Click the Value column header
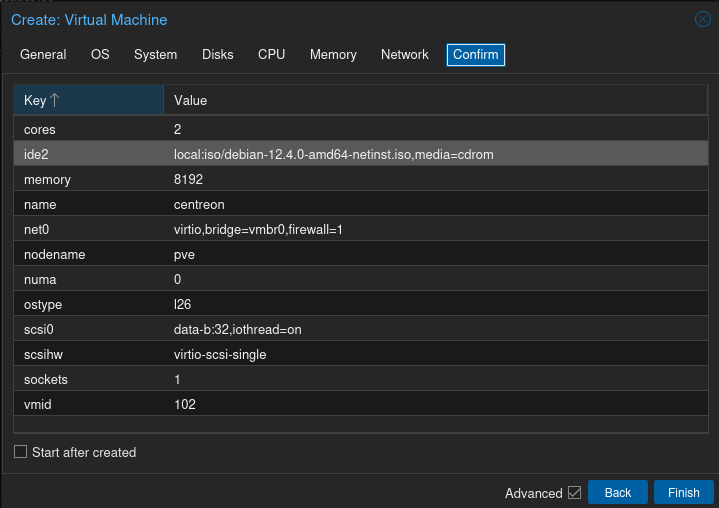The image size is (719, 508). point(435,100)
